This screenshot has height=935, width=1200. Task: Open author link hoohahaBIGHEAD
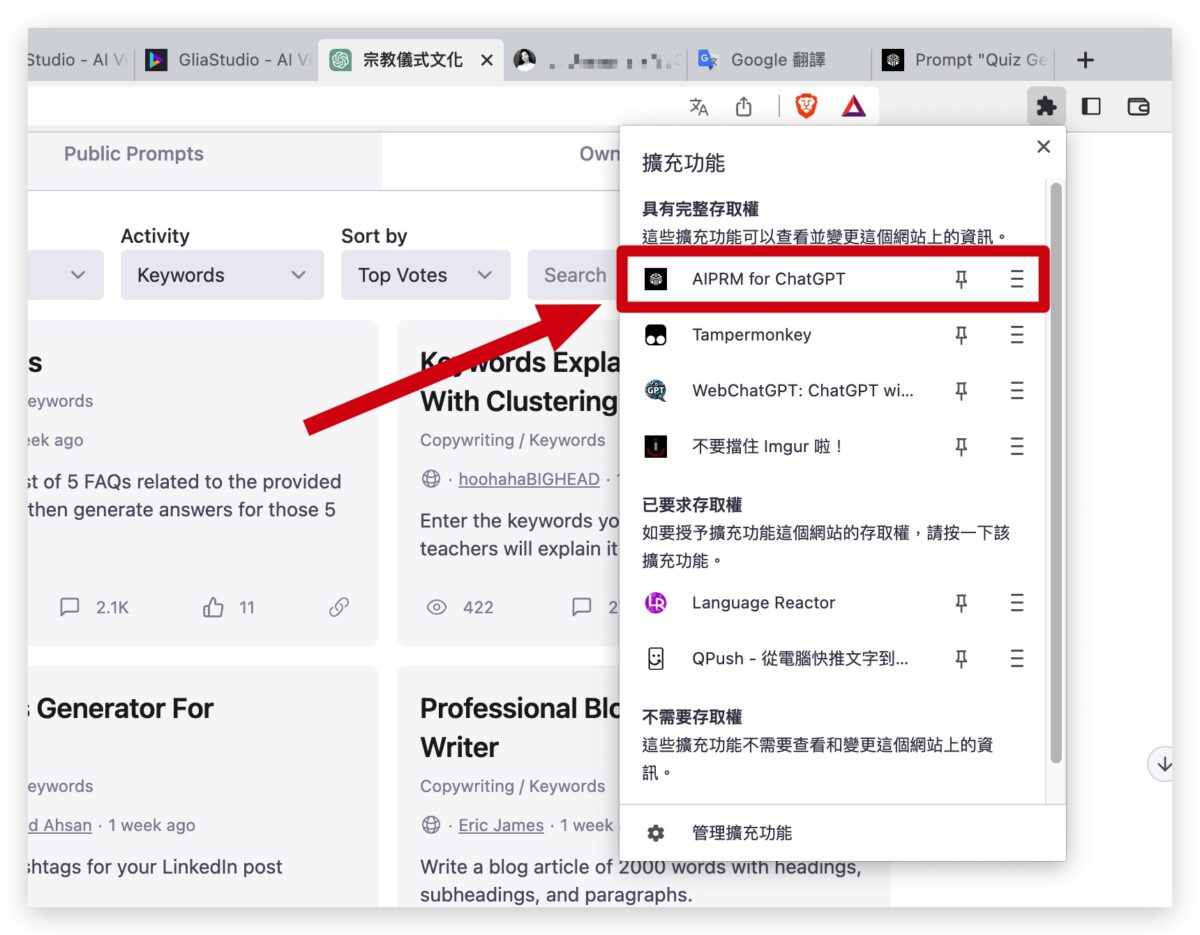tap(529, 479)
